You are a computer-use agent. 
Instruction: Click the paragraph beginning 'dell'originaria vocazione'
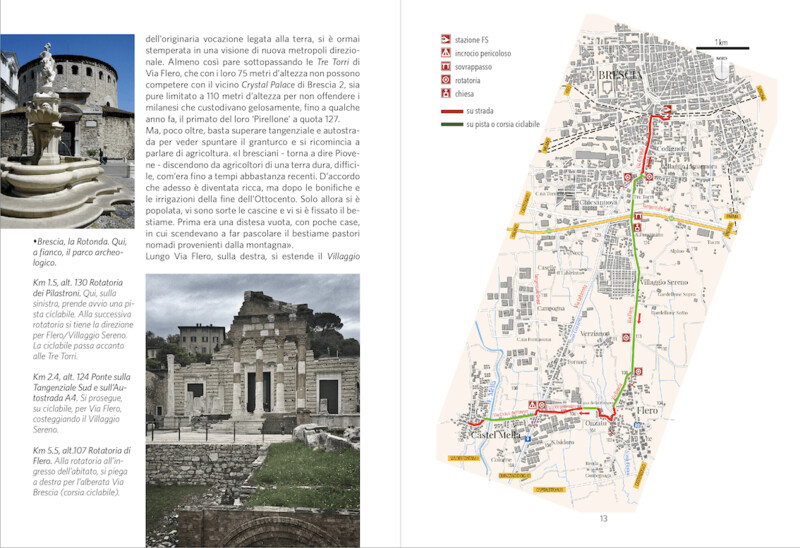tap(253, 79)
